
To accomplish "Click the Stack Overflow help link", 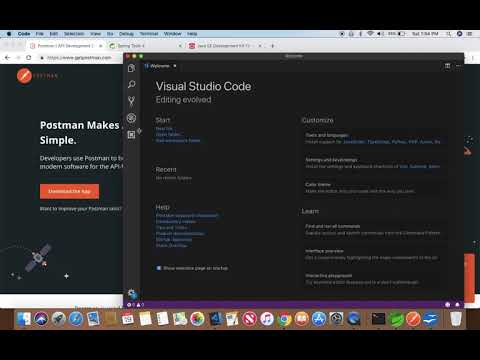I will click(172, 245).
